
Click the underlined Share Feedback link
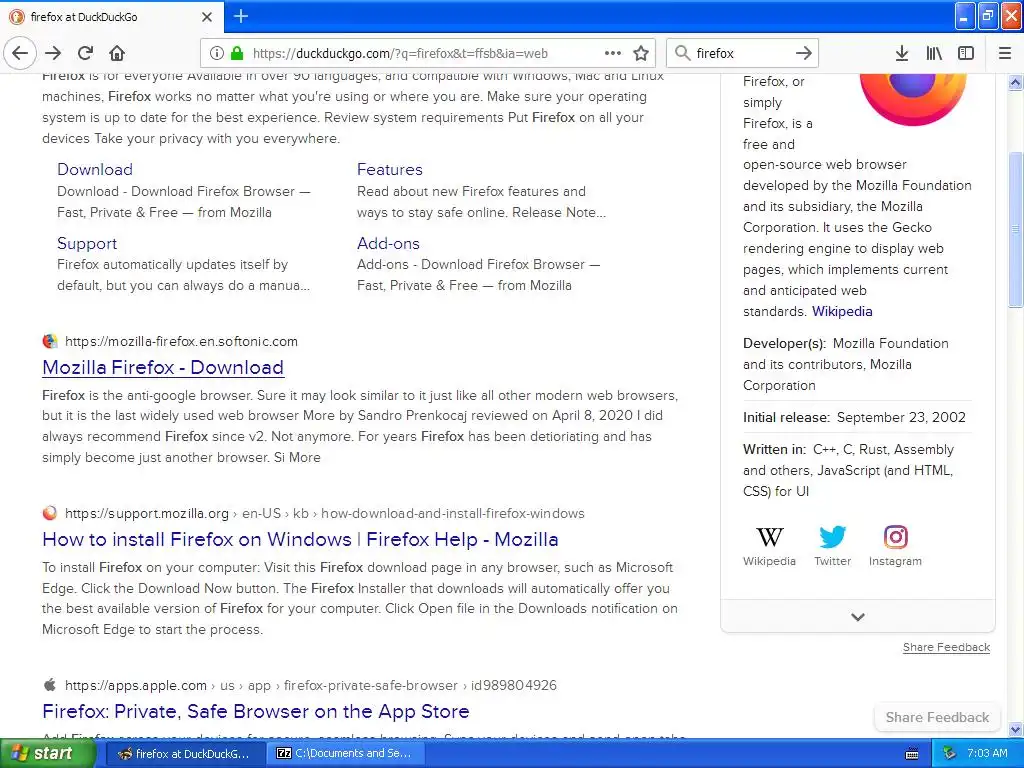click(x=946, y=647)
